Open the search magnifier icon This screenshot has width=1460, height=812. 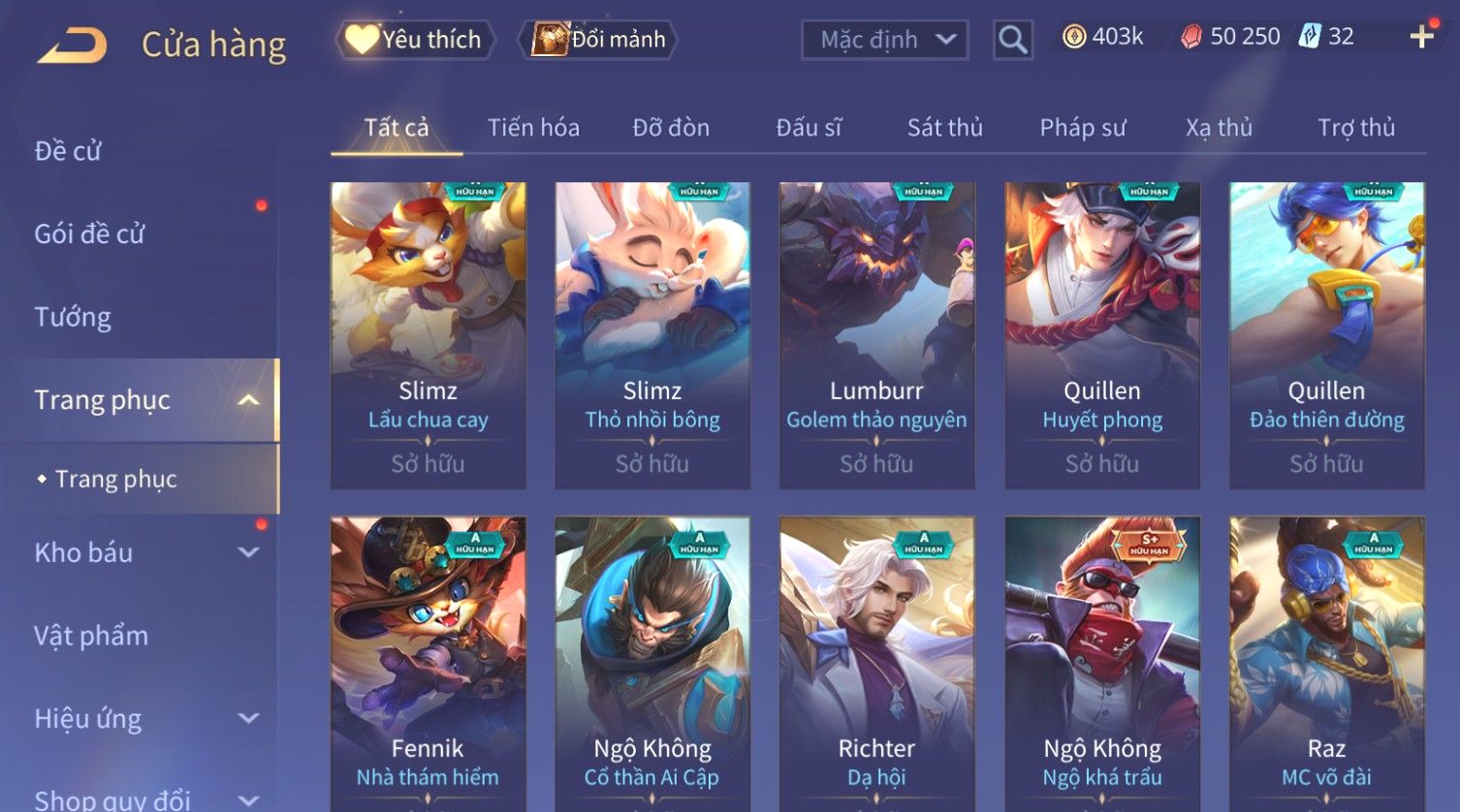(1012, 40)
